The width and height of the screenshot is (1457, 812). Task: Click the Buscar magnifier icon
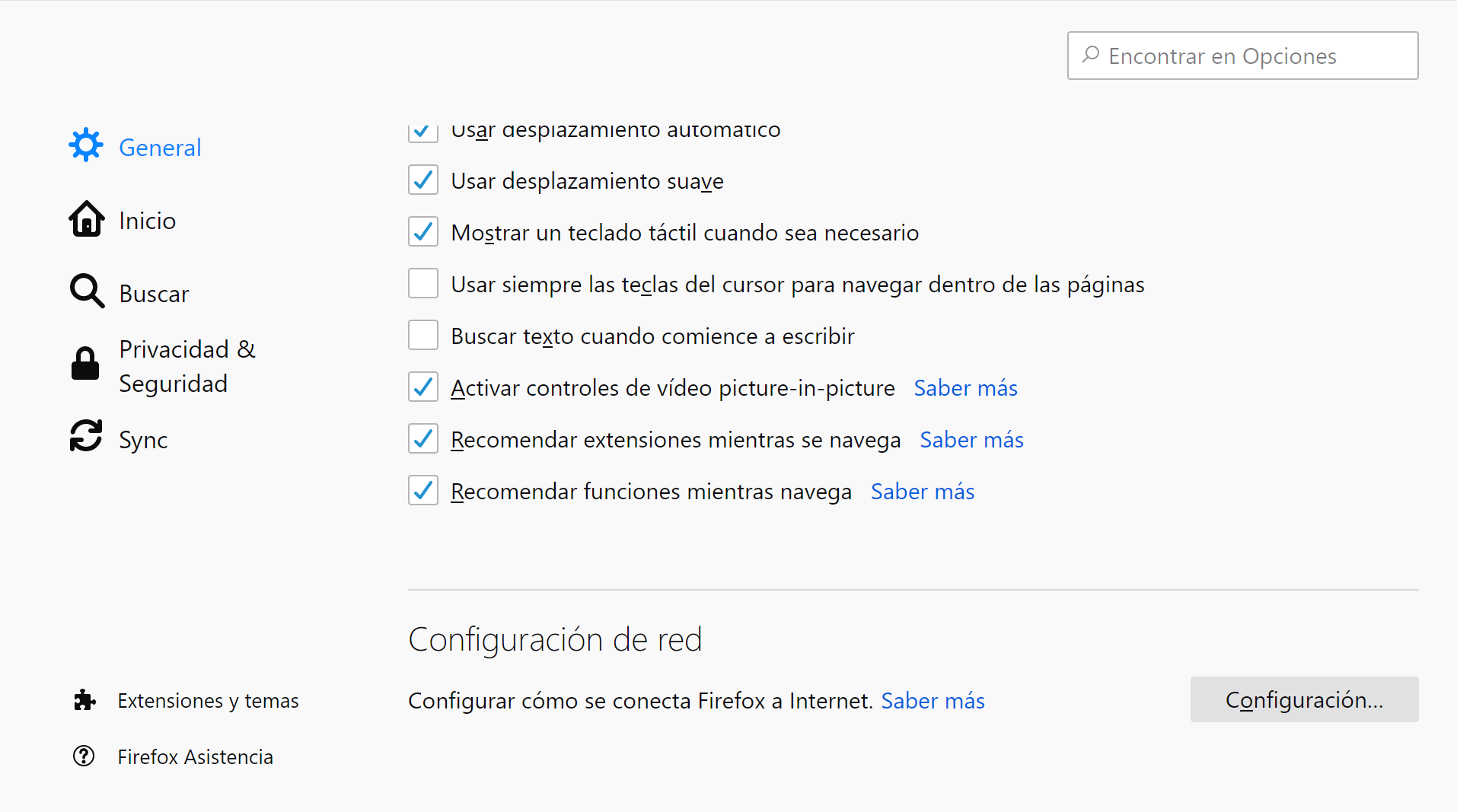point(87,291)
